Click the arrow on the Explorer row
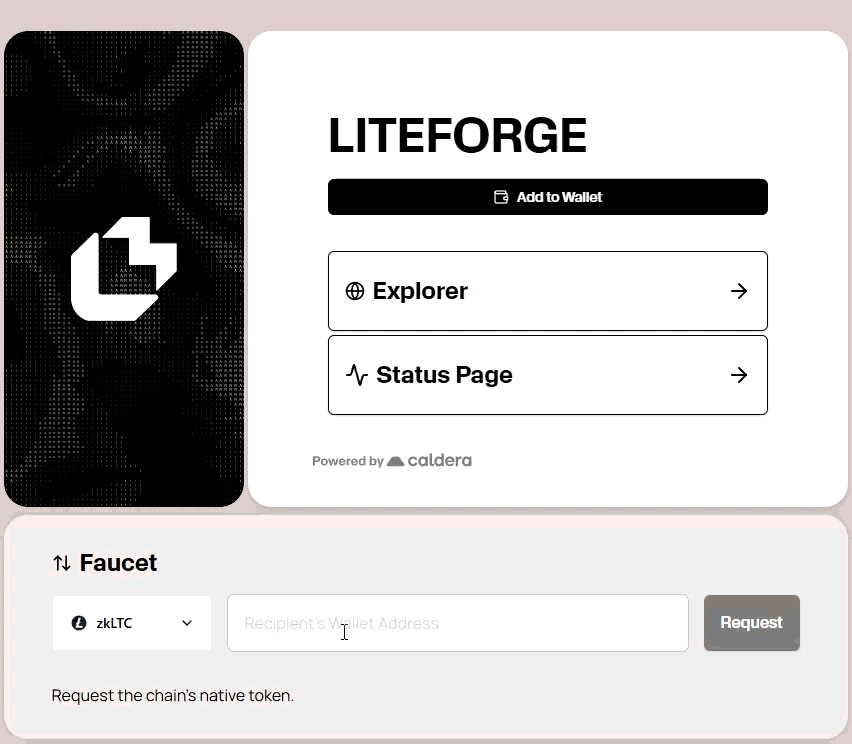This screenshot has height=744, width=852. tap(739, 291)
